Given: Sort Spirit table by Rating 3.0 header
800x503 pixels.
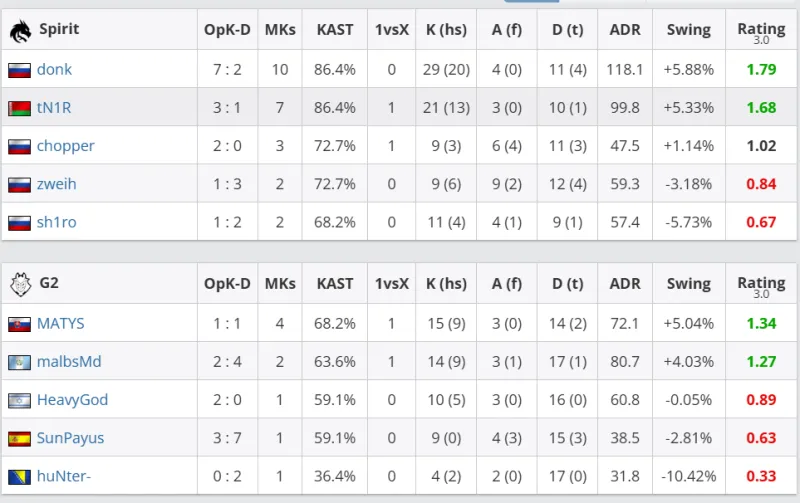Looking at the screenshot, I should pyautogui.click(x=761, y=32).
